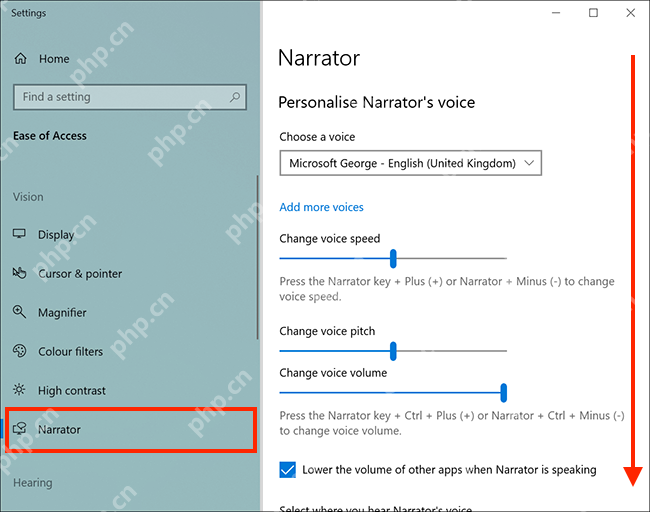This screenshot has height=512, width=650.
Task: Click the Colour filters palette icon
Action: coord(19,351)
